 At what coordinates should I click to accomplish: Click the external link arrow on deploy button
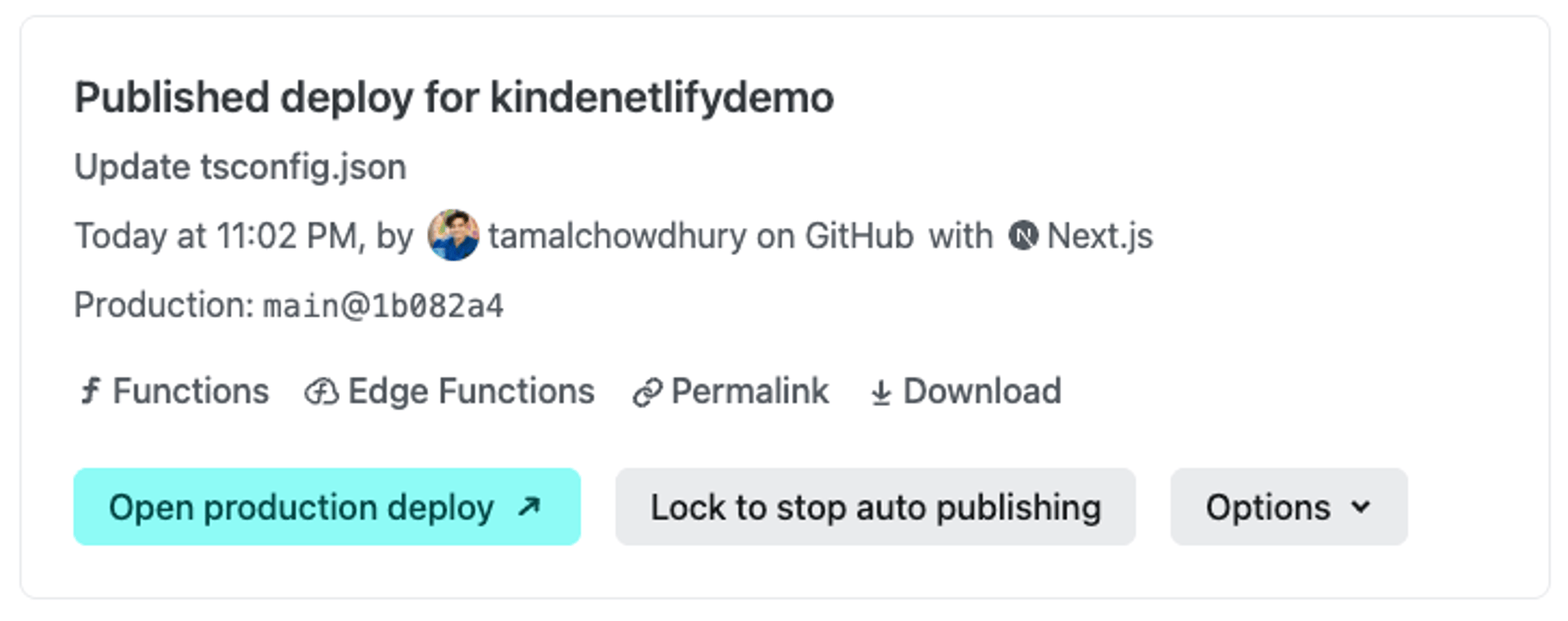(x=528, y=506)
